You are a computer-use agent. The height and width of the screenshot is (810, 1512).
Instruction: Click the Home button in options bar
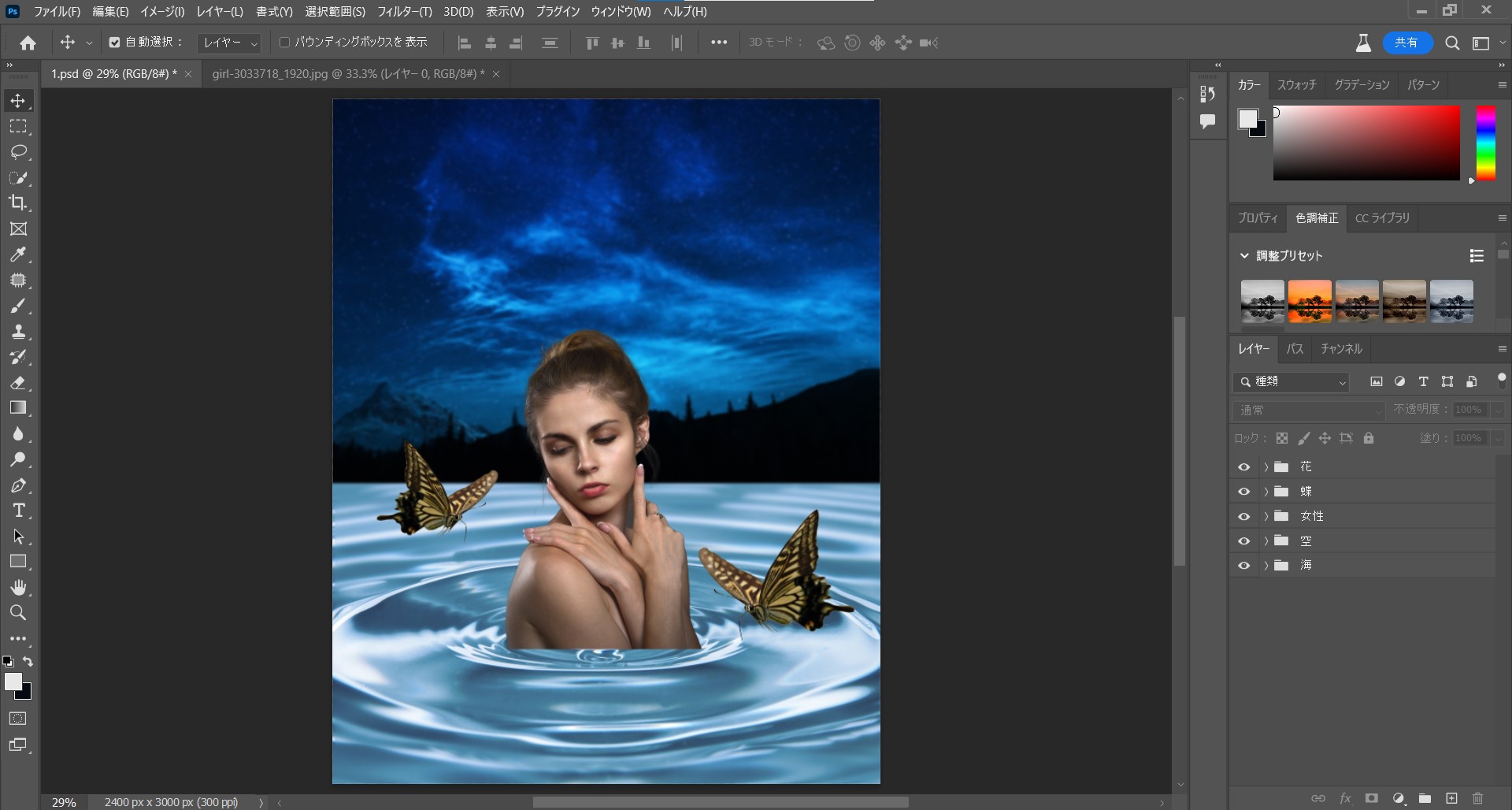pyautogui.click(x=28, y=43)
